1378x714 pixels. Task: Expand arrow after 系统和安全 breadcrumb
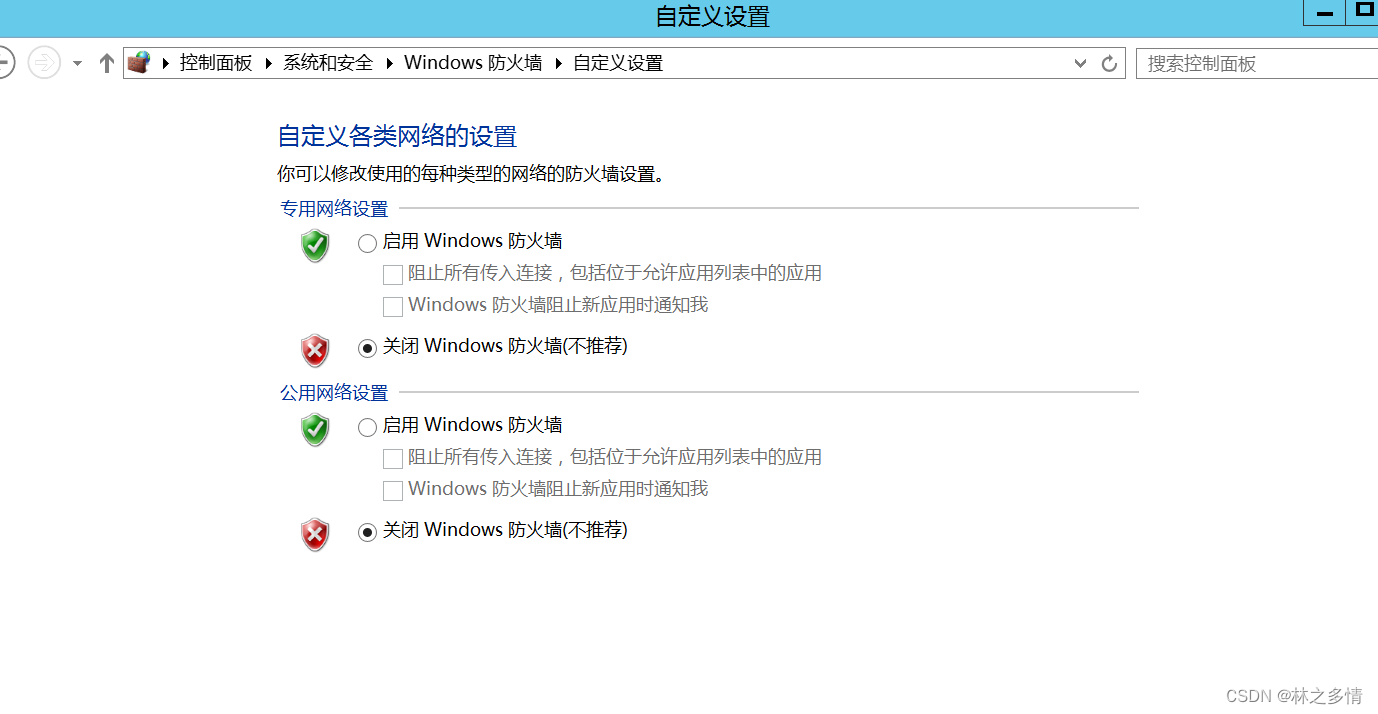point(389,63)
